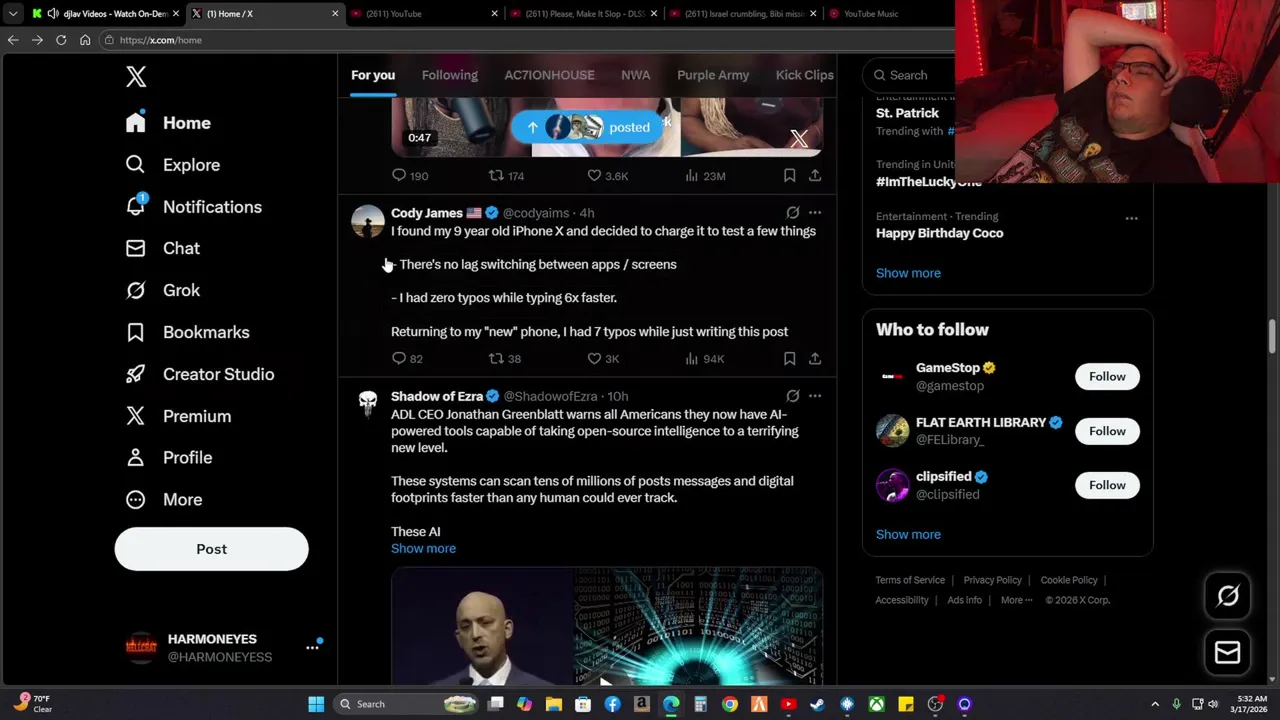
Task: Open the Kick Clips tab
Action: point(804,75)
